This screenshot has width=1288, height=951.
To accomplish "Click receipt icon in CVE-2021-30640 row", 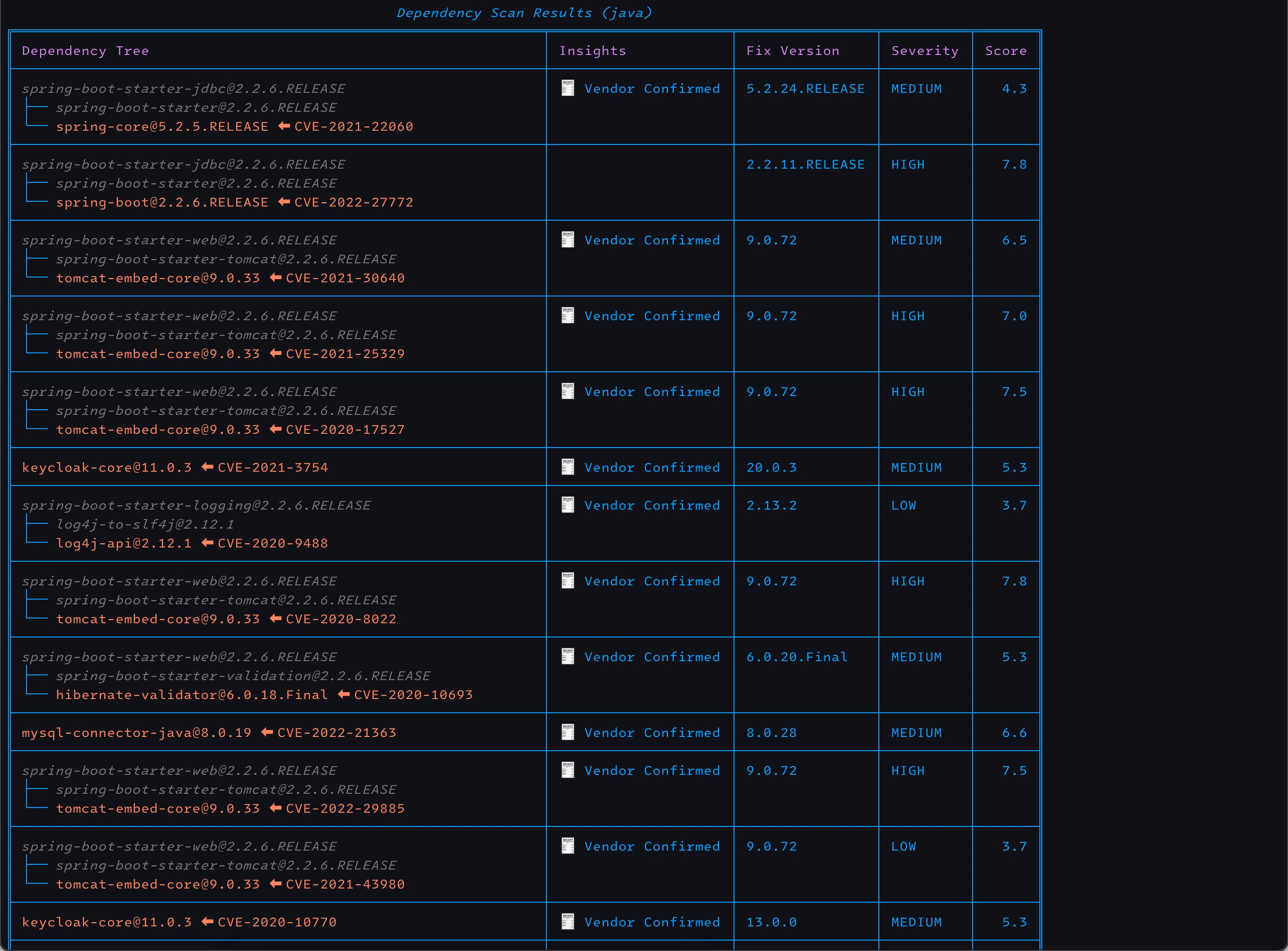I will (x=567, y=240).
